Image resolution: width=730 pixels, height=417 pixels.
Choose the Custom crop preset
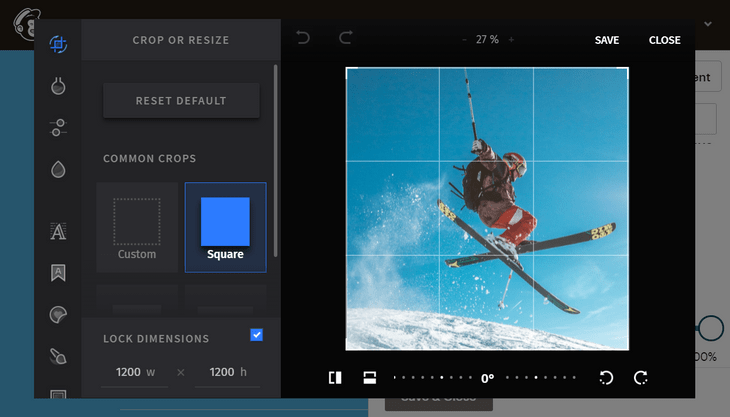click(137, 227)
